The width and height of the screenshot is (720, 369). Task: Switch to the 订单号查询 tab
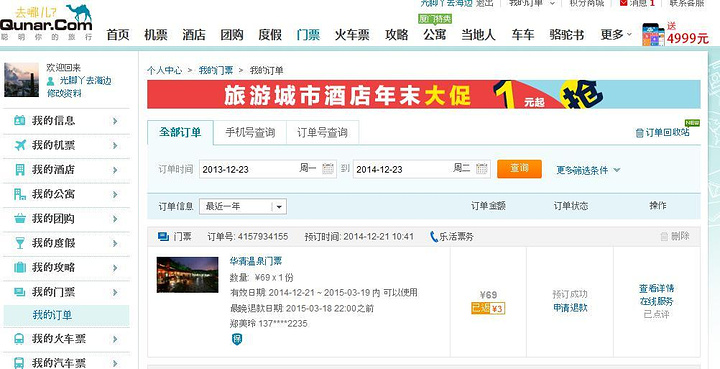coord(322,133)
